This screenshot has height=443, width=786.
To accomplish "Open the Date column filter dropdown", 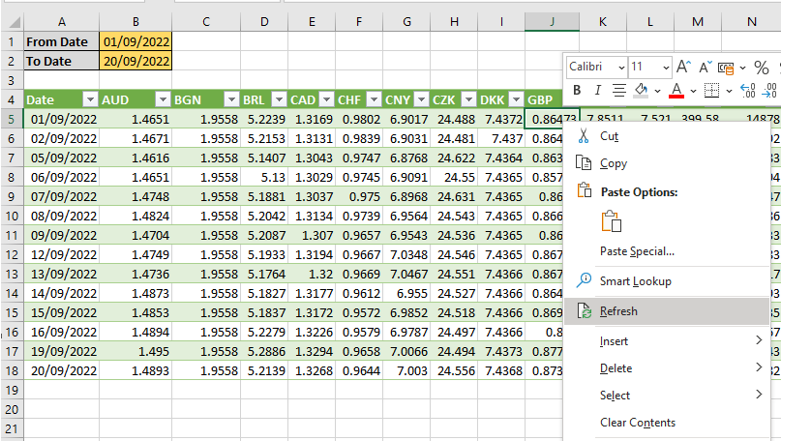I will (x=90, y=100).
